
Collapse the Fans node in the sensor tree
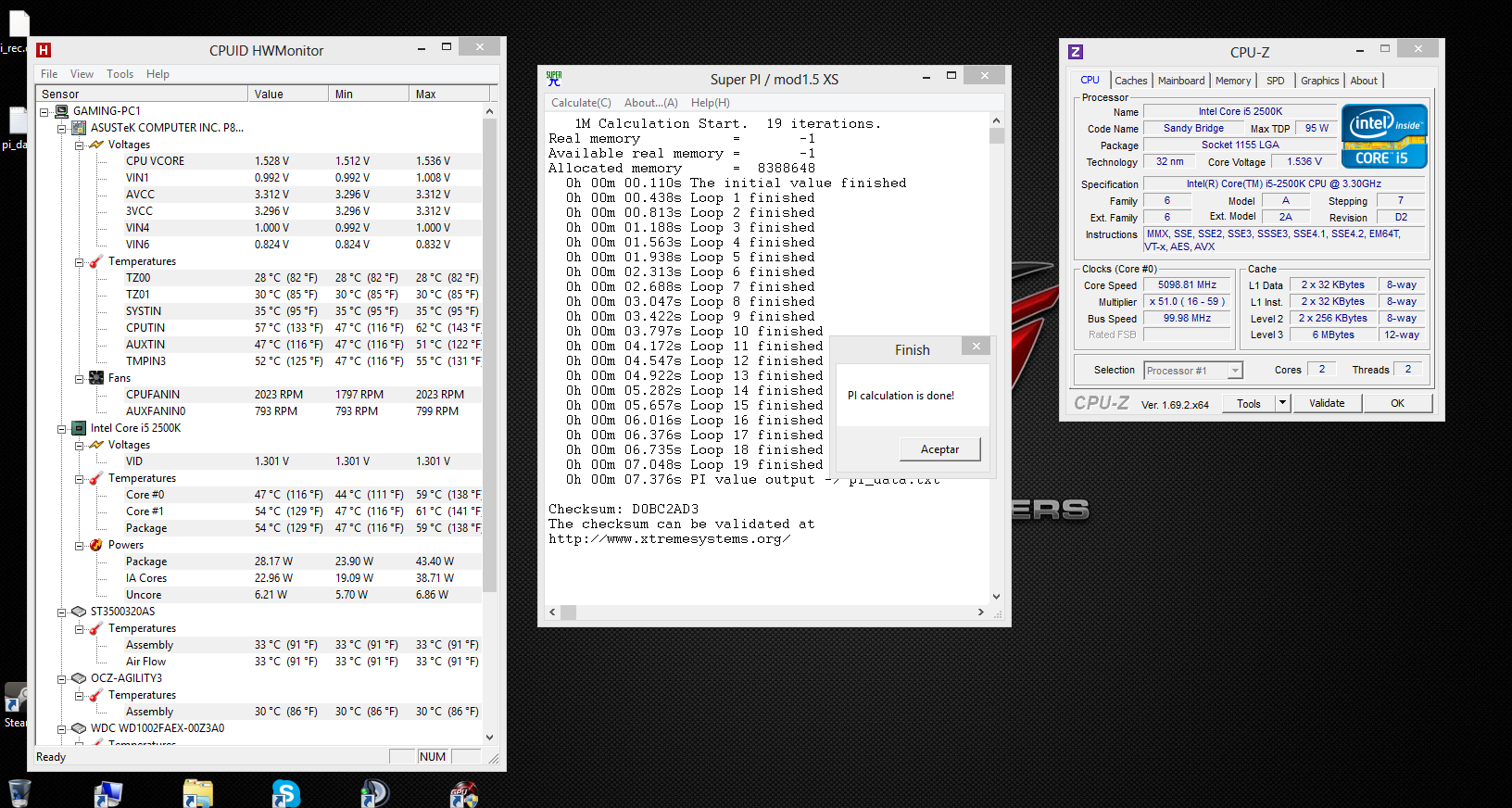(x=80, y=378)
